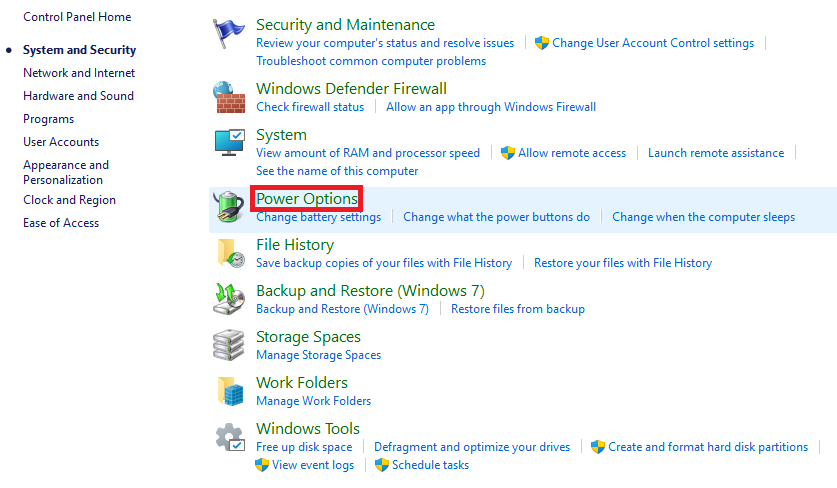The height and width of the screenshot is (488, 837).
Task: Click the Windows Tools gear icon
Action: (x=229, y=437)
